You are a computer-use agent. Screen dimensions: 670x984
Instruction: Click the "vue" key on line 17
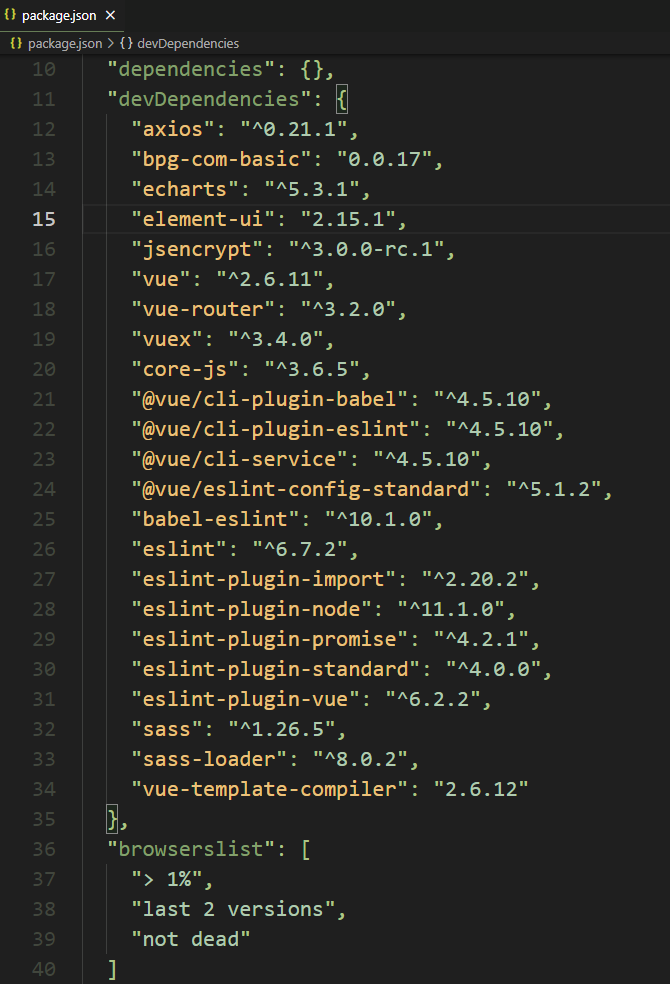tap(161, 279)
